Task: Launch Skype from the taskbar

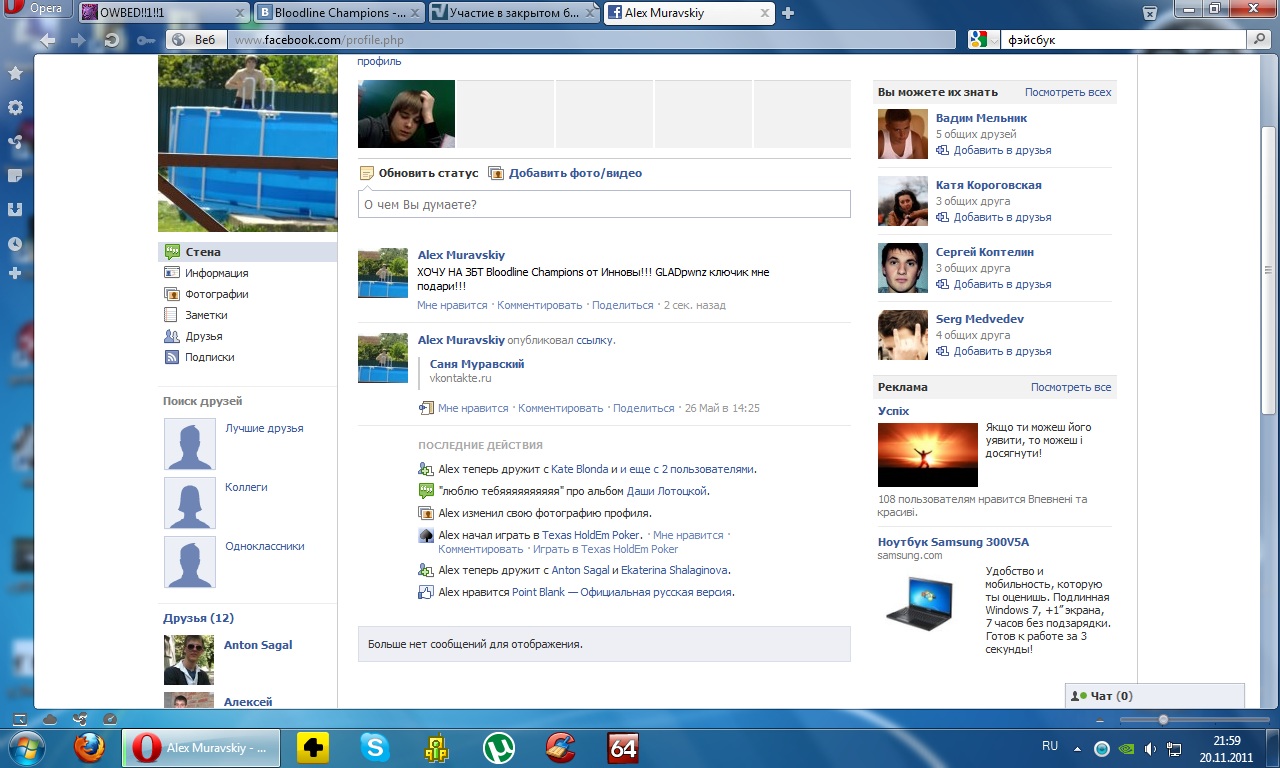Action: [375, 747]
